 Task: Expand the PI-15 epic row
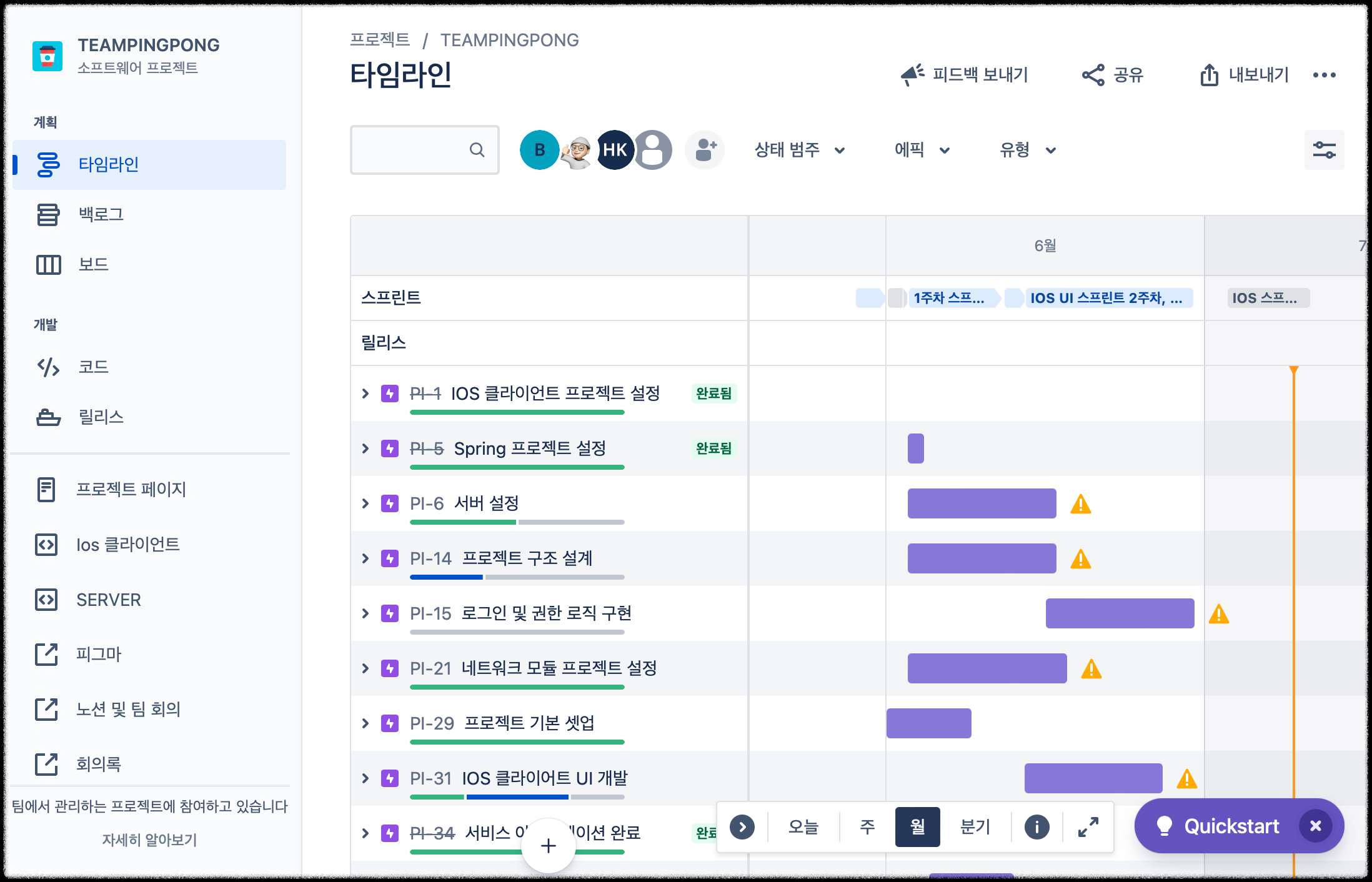(365, 613)
